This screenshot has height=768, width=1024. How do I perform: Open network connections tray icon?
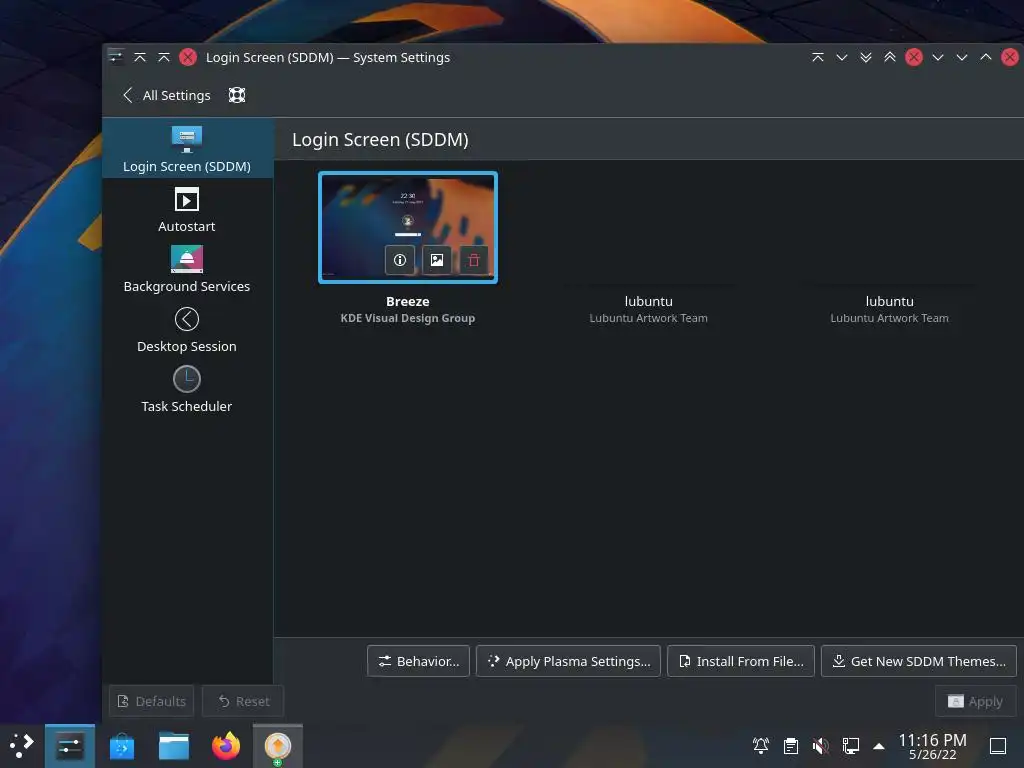coord(851,745)
